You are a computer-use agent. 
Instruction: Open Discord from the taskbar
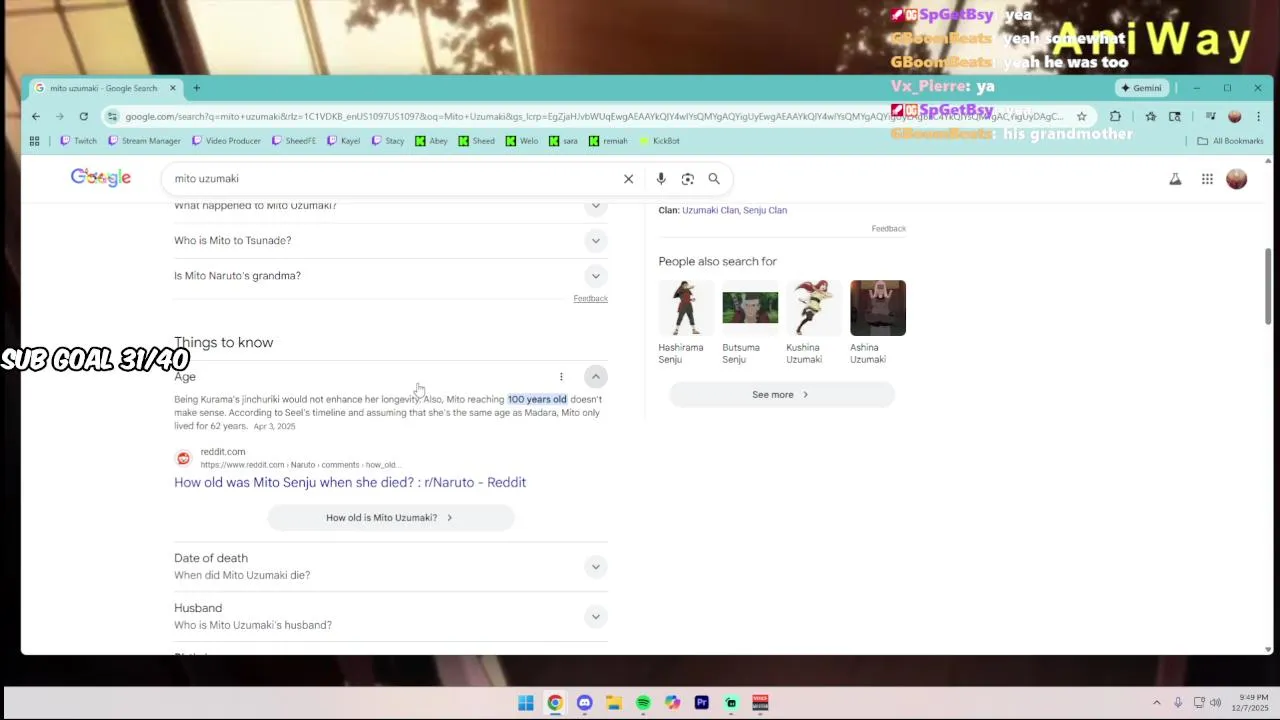point(584,703)
